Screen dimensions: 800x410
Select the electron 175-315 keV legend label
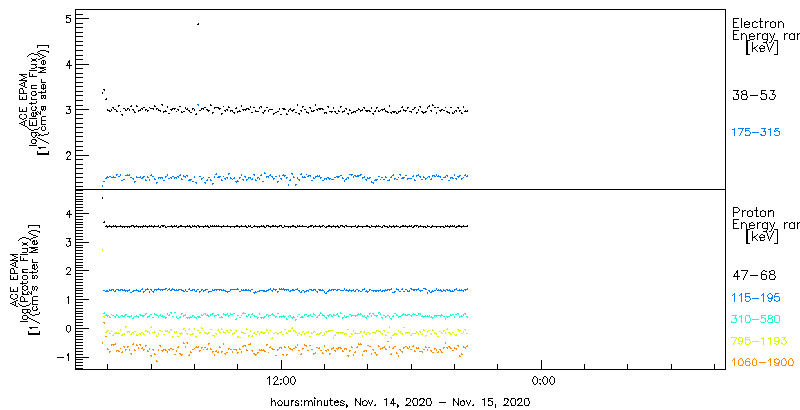point(756,133)
